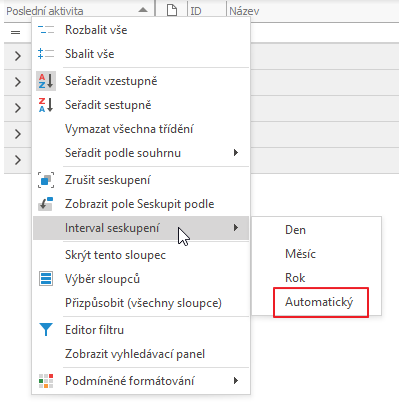Image resolution: width=399 pixels, height=403 pixels.
Task: Click the Rozbalit vše expand-all icon
Action: click(46, 30)
